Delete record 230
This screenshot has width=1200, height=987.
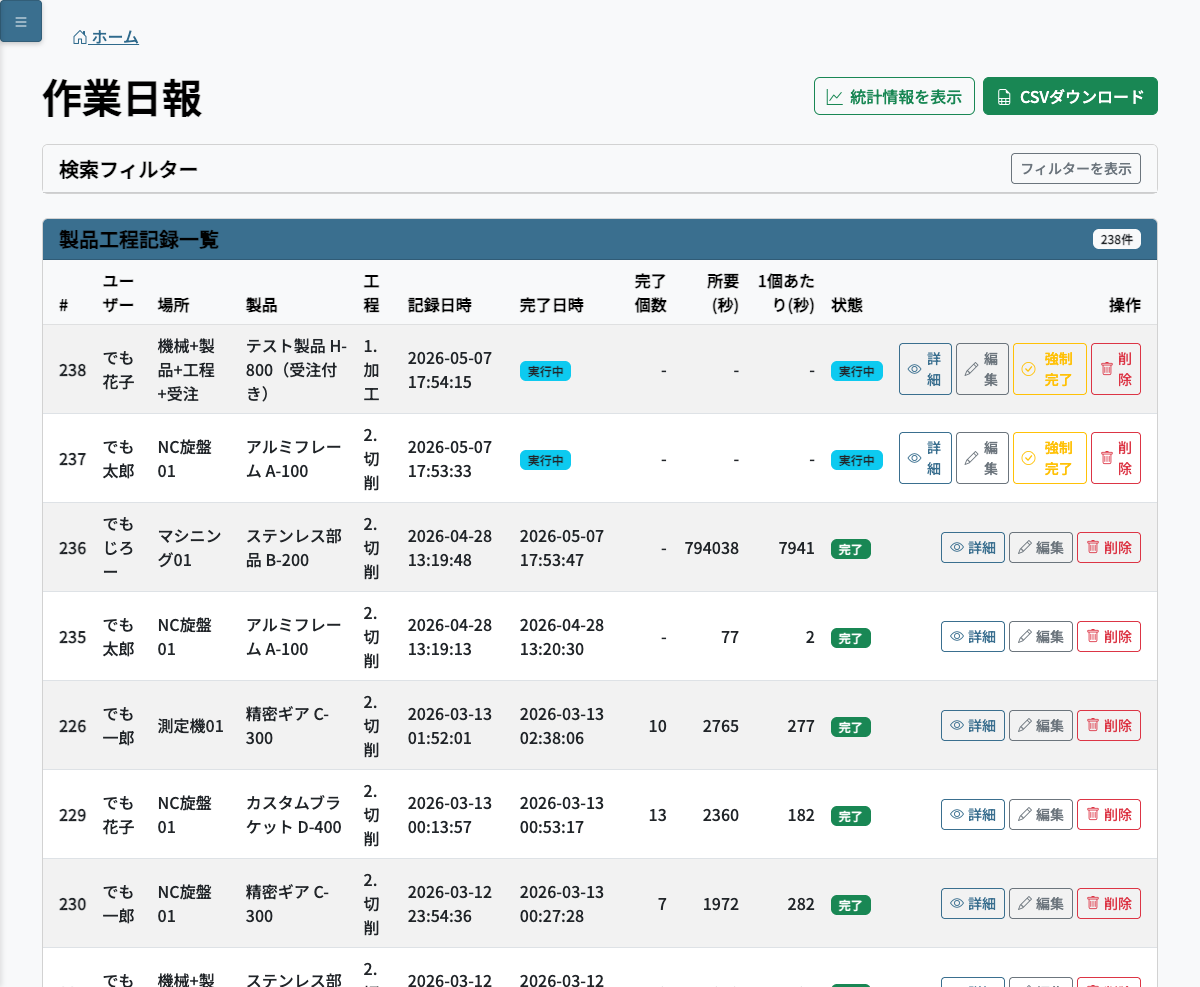coord(1109,903)
